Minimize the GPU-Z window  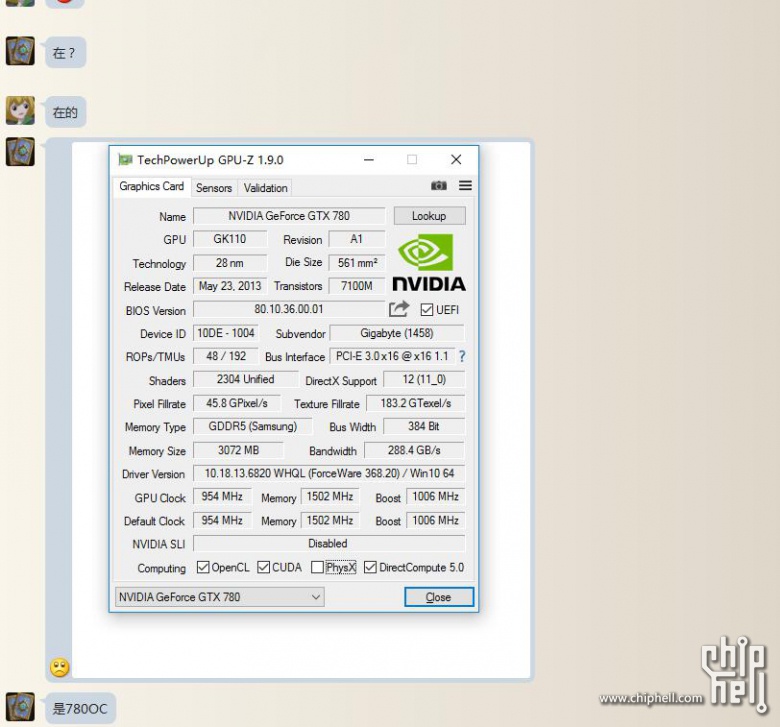[x=369, y=160]
